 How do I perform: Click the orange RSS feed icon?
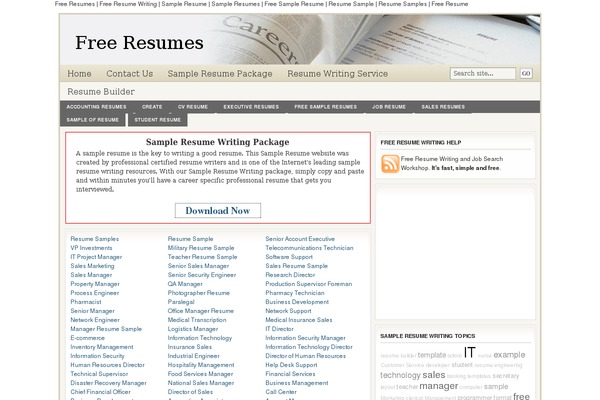click(390, 164)
